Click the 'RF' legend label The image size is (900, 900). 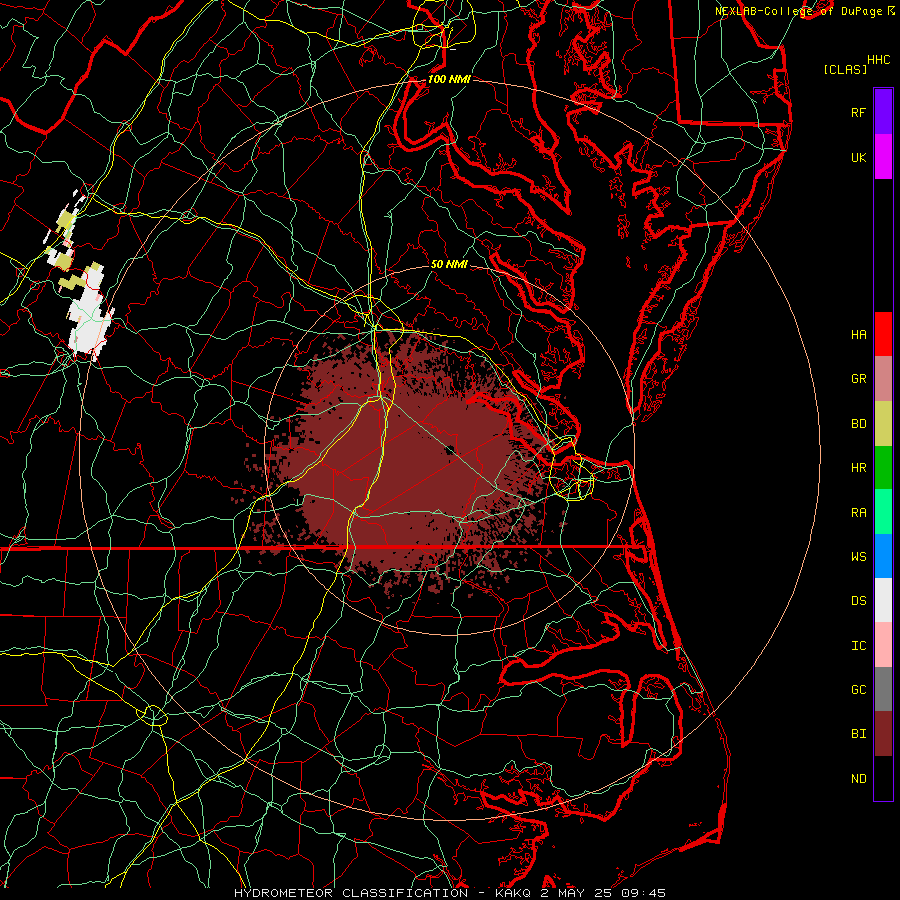click(858, 112)
